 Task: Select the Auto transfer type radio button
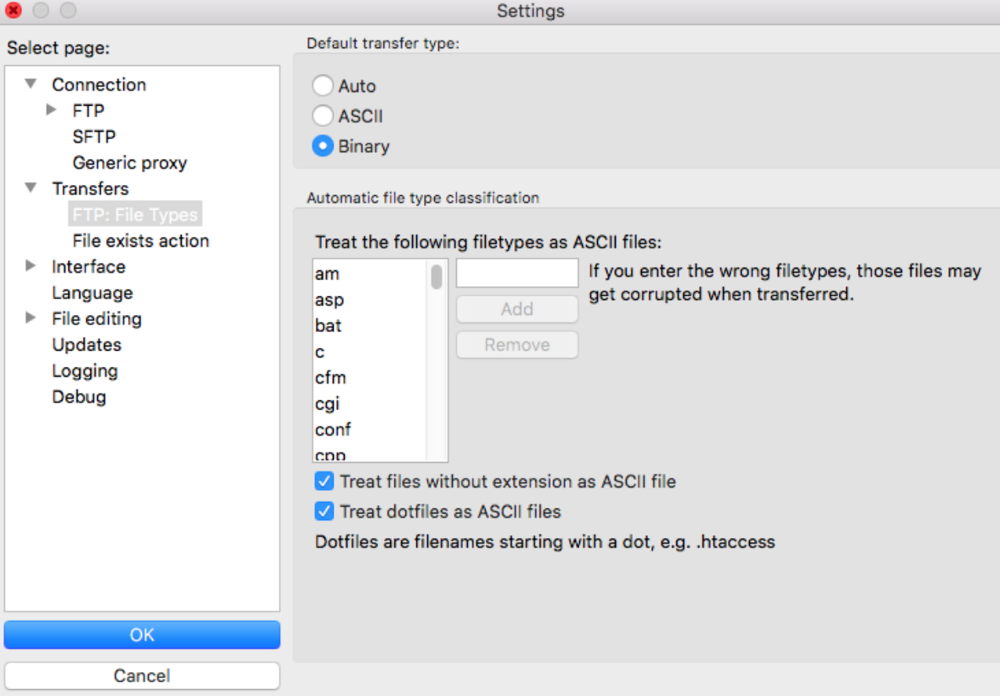pos(323,85)
